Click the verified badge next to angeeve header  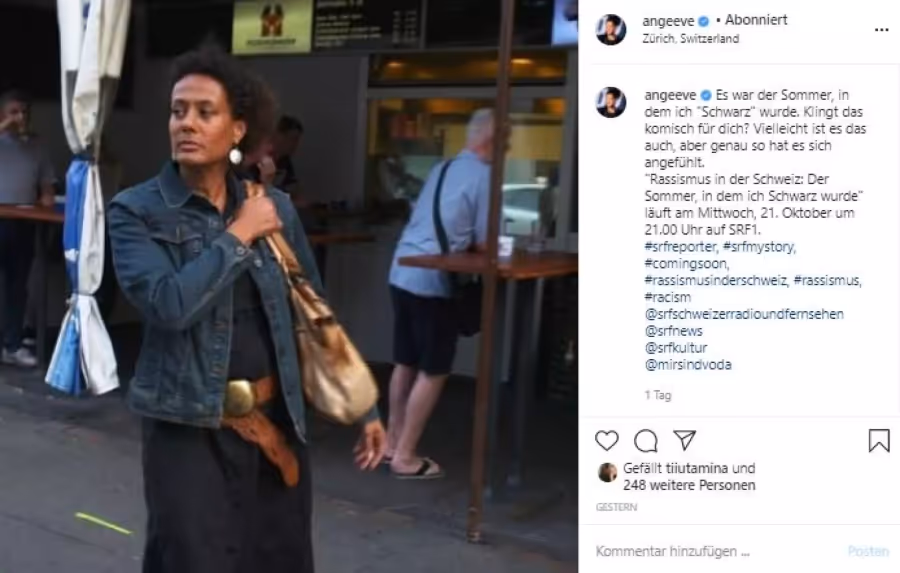pyautogui.click(x=704, y=21)
